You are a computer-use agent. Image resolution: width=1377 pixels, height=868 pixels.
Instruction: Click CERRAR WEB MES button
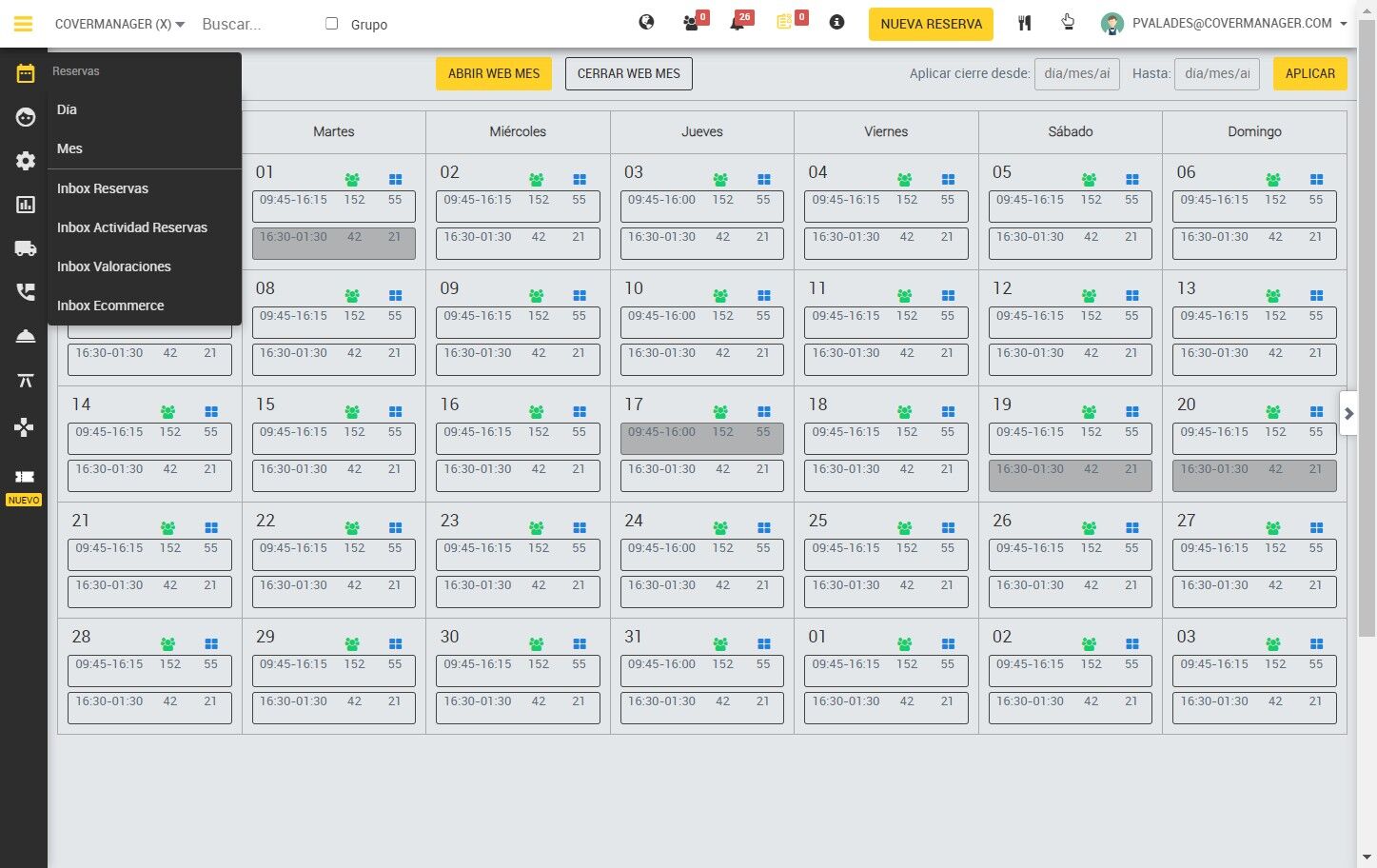(629, 73)
